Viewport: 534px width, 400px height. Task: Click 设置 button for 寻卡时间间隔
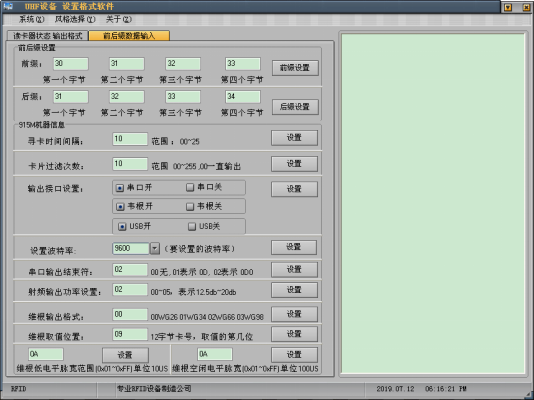coord(294,138)
